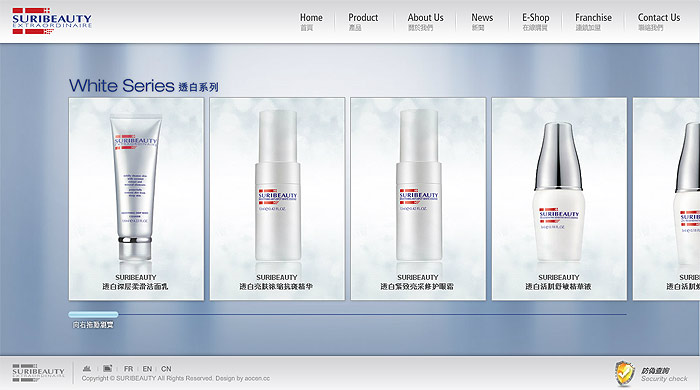This screenshot has height=390, width=700.
Task: Click the security check shield icon
Action: pyautogui.click(x=625, y=373)
